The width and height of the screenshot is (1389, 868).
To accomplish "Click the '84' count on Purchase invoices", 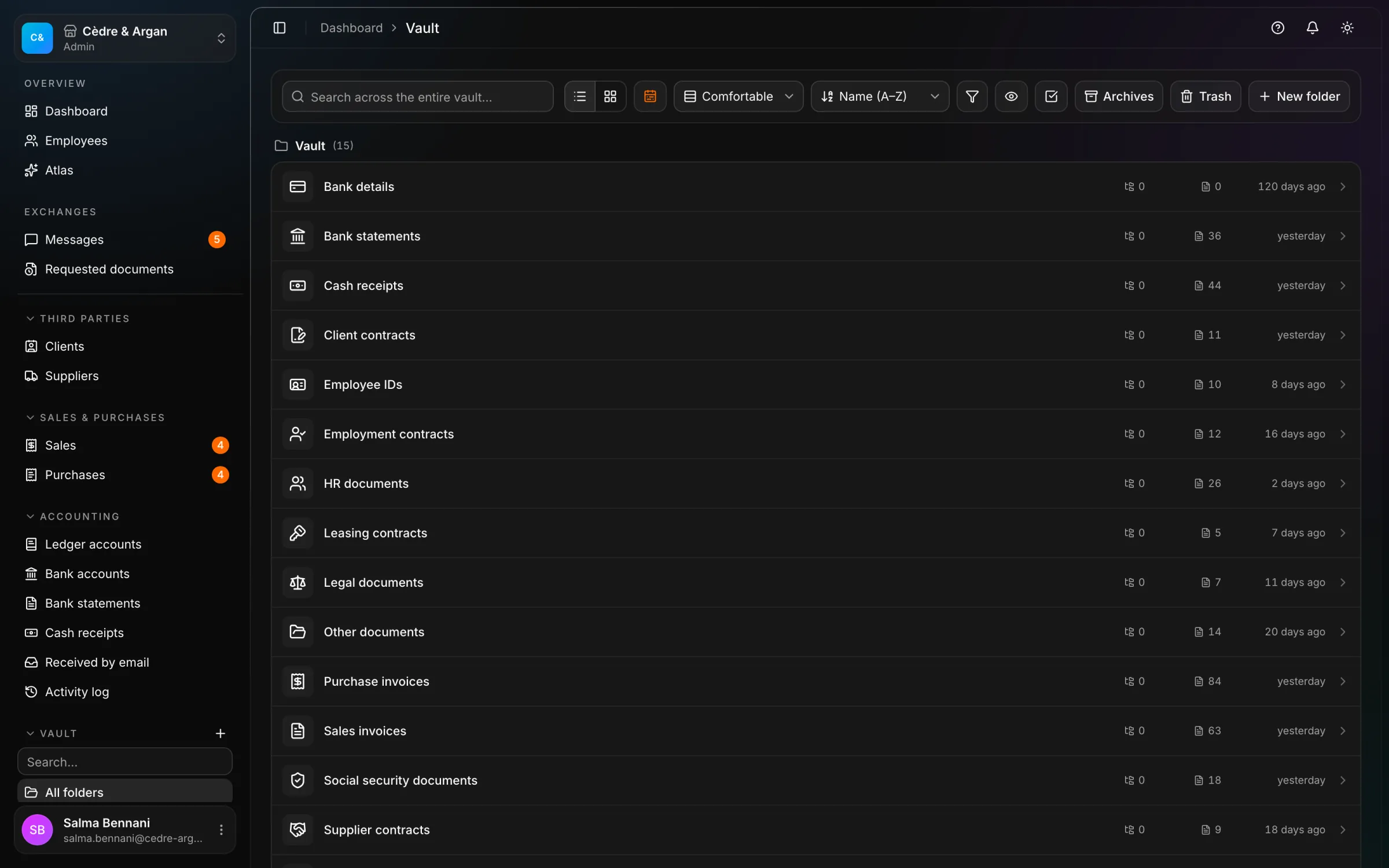I will 1214,682.
